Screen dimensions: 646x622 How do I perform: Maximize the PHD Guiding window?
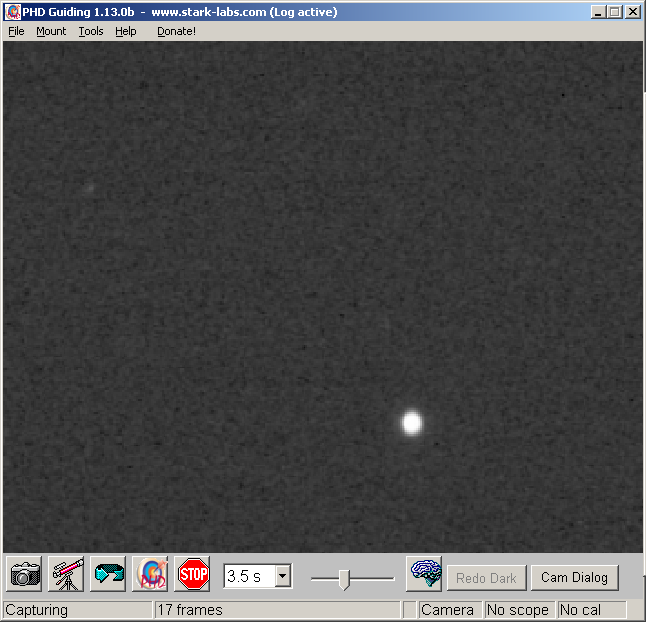pos(615,12)
